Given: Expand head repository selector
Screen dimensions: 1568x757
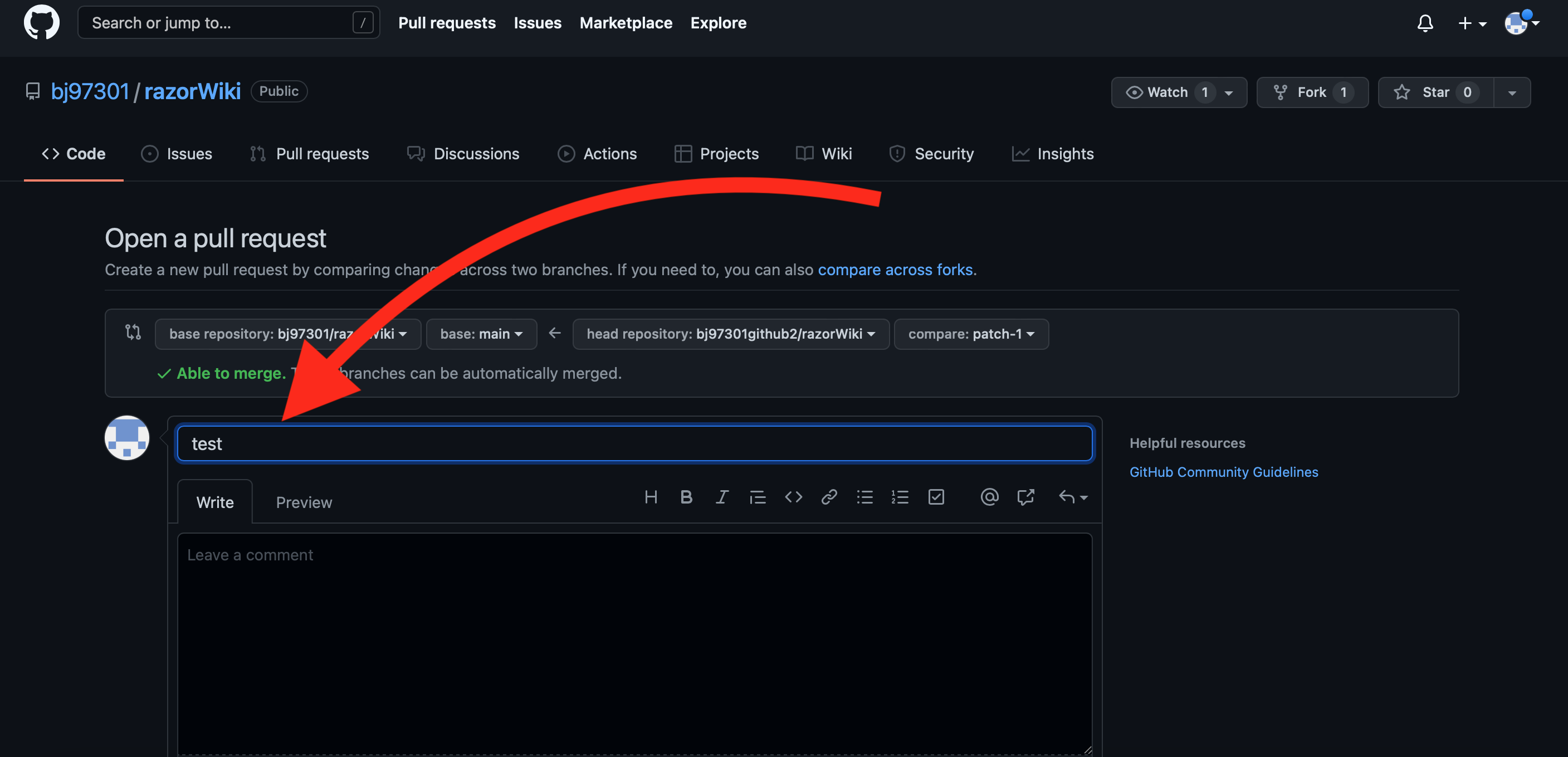Looking at the screenshot, I should (730, 334).
